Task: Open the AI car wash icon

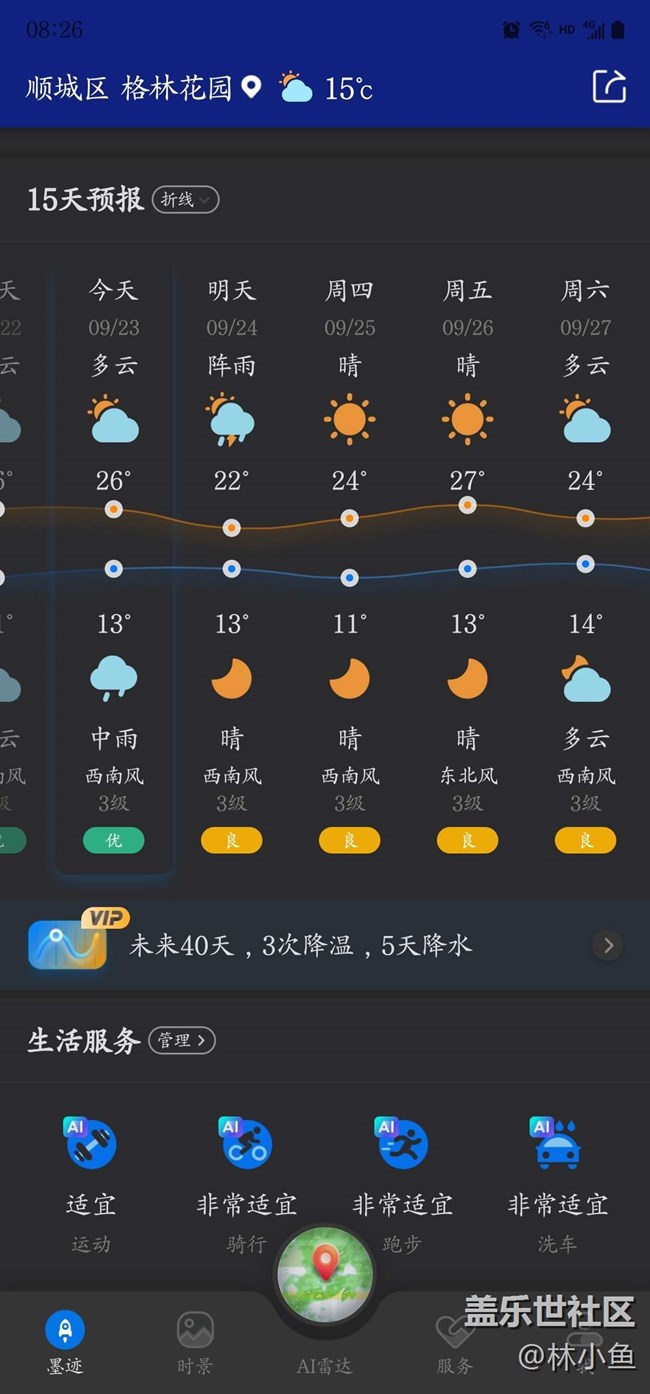Action: pyautogui.click(x=556, y=1145)
